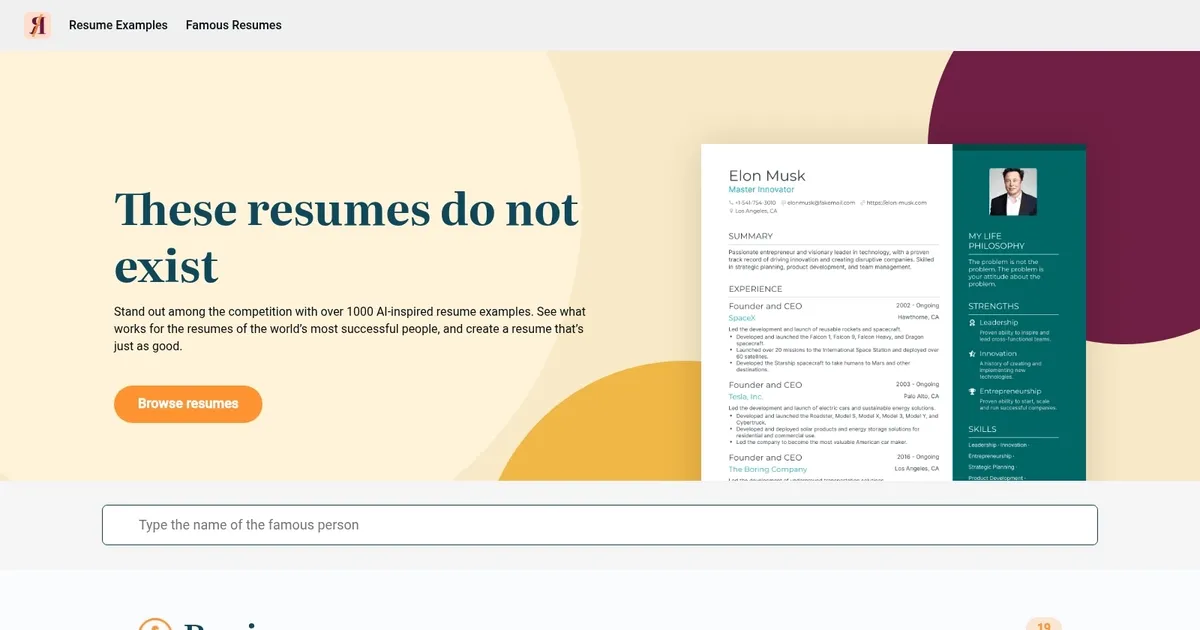Click the "Tesla, Inc." company name

pyautogui.click(x=746, y=396)
